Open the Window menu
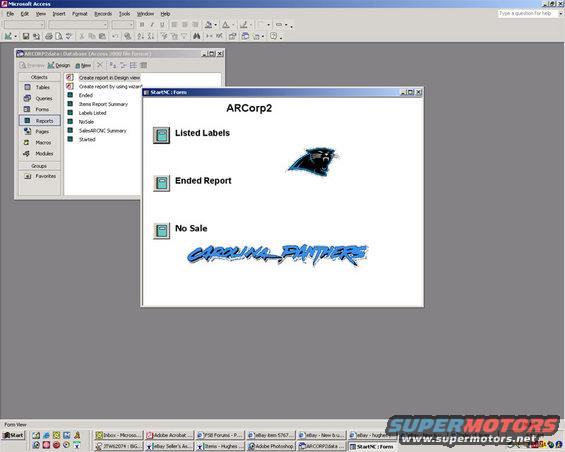 point(145,14)
